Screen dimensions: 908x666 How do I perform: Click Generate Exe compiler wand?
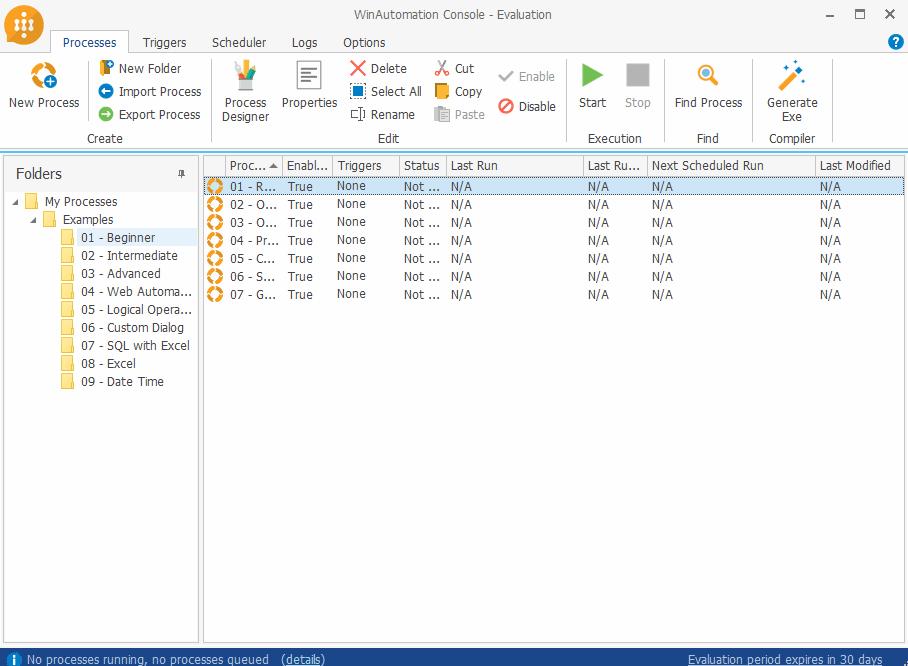pos(792,92)
